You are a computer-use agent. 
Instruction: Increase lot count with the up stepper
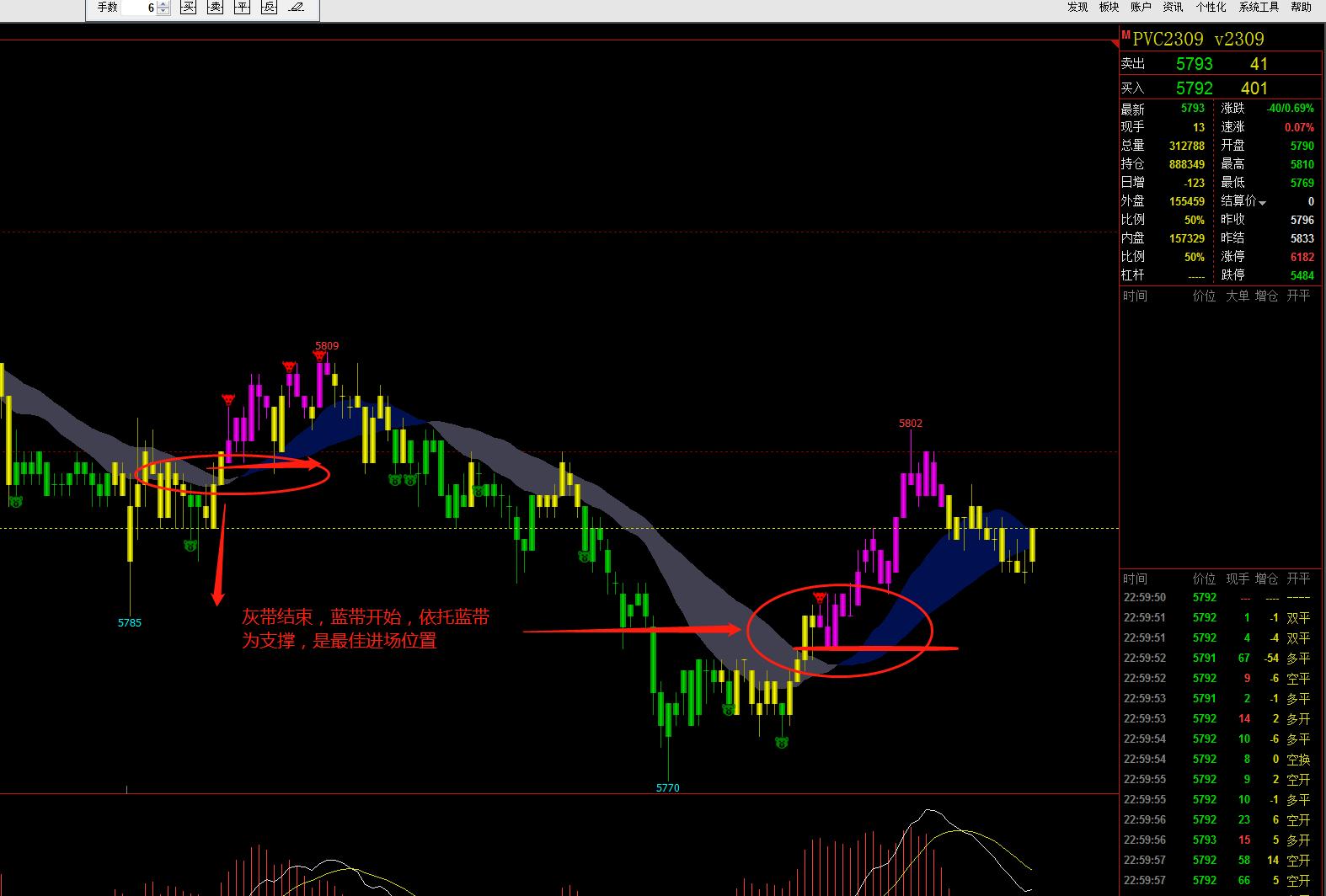pyautogui.click(x=163, y=4)
